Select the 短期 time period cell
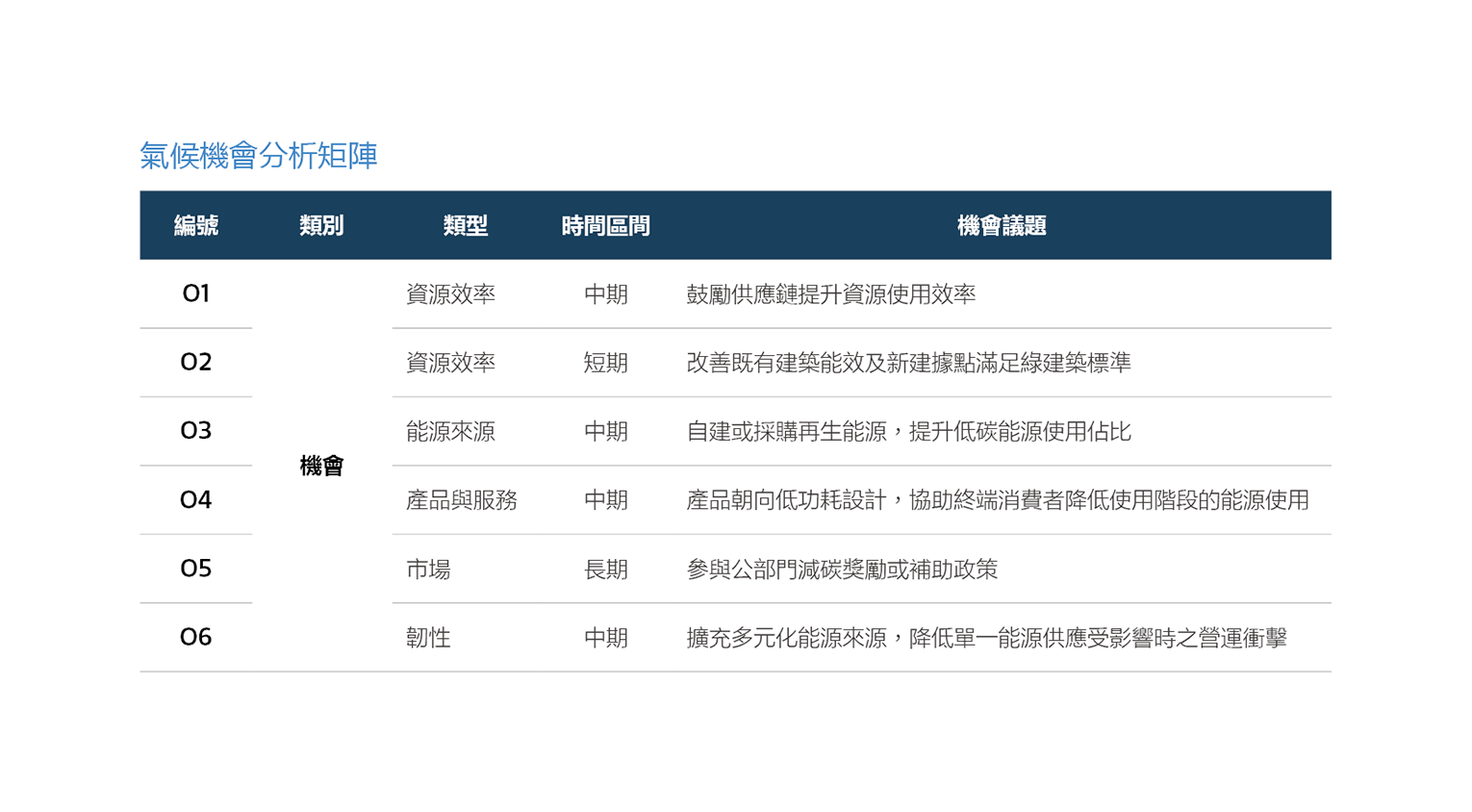Screen dimensions: 1472x812 (x=605, y=364)
